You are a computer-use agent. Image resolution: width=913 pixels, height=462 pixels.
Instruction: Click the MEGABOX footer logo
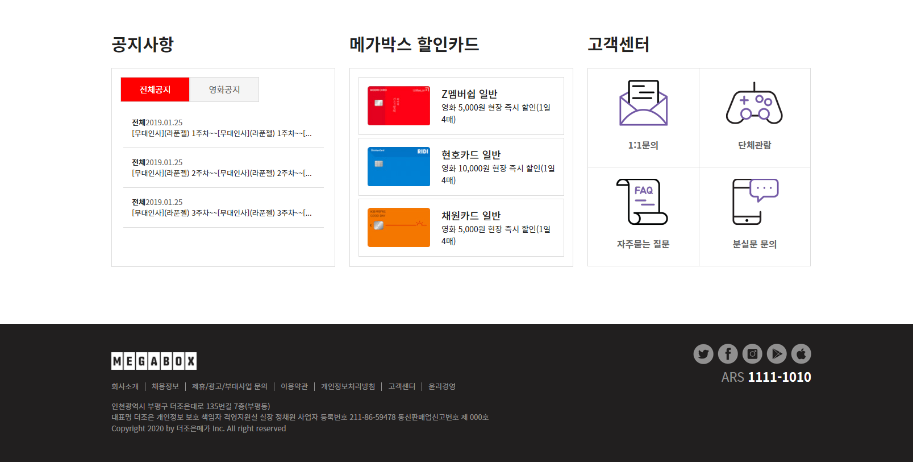click(154, 361)
